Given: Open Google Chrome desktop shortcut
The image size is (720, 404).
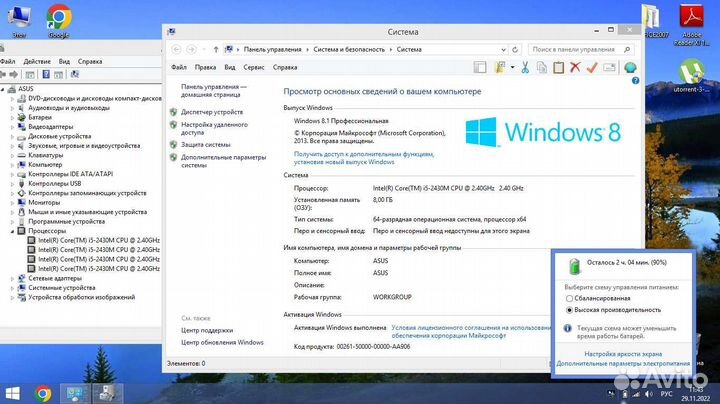Looking at the screenshot, I should pyautogui.click(x=59, y=21).
